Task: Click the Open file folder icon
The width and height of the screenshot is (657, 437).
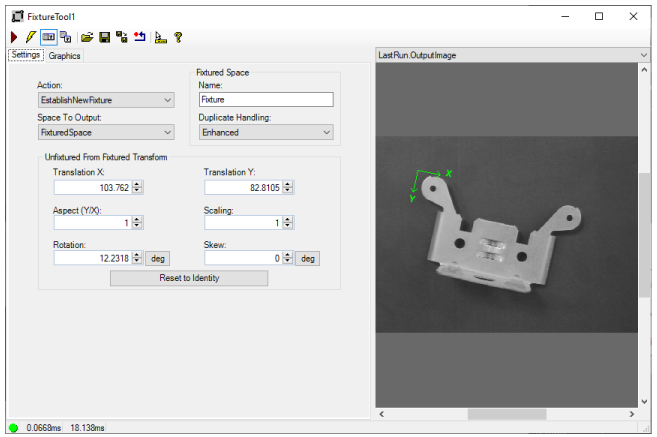Action: tap(87, 37)
